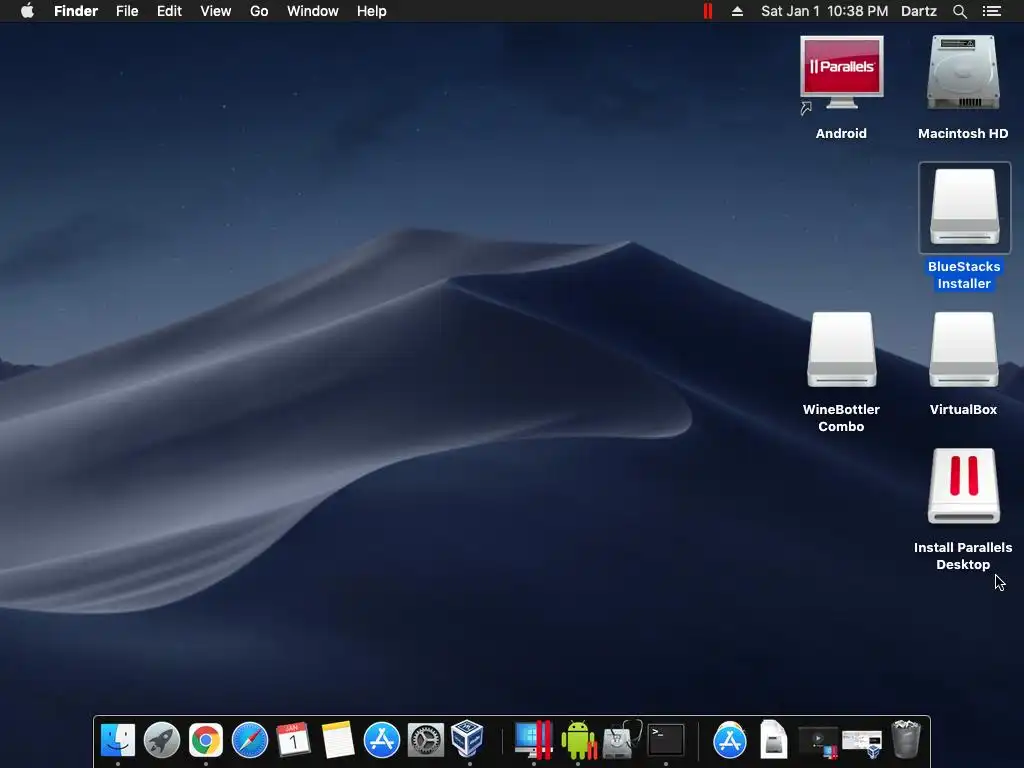The height and width of the screenshot is (768, 1024).
Task: Launch Safari compass icon in Dock
Action: click(x=250, y=740)
